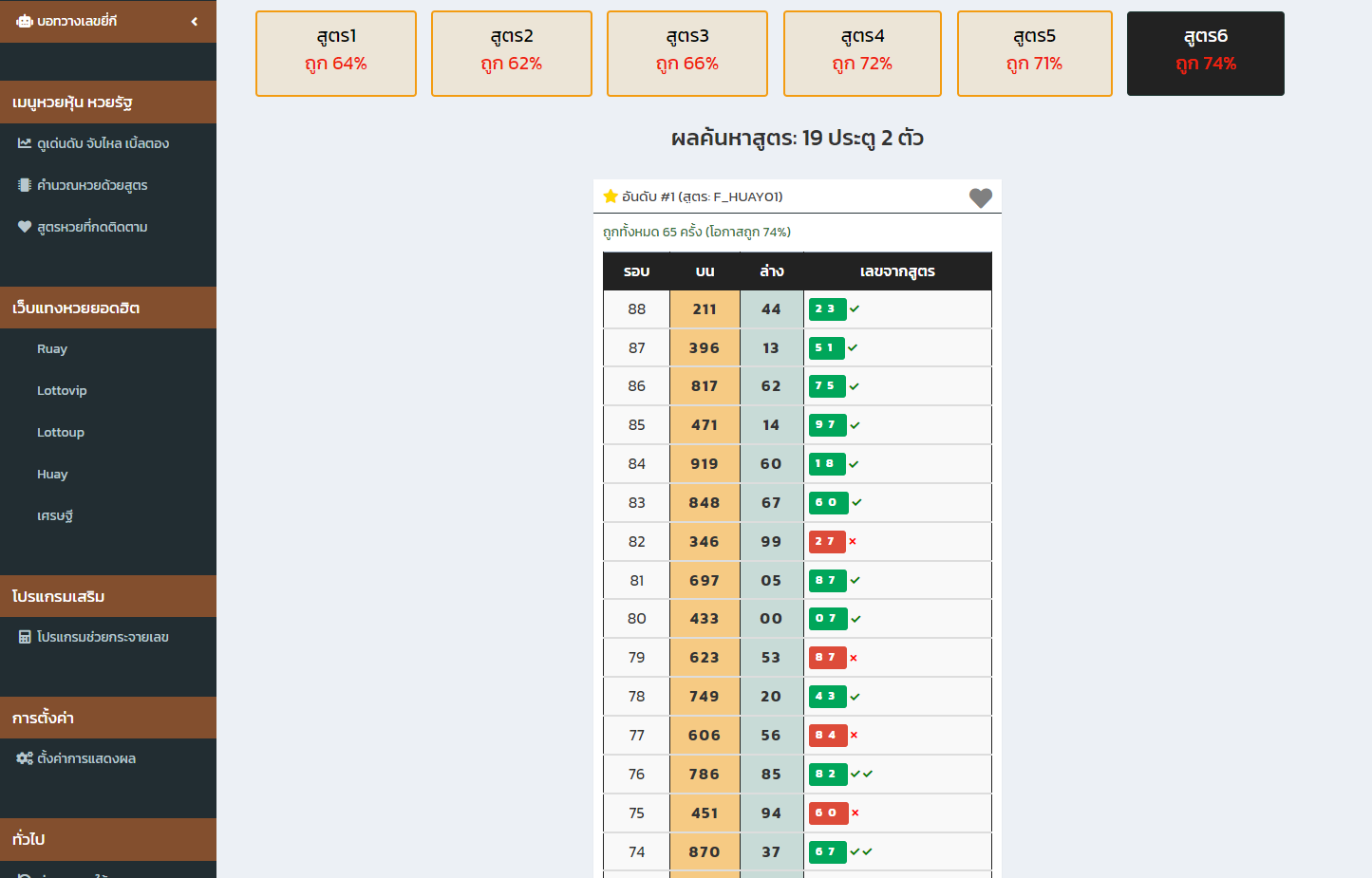Click the อันดับ #1 (สูตร: F_HUAY01) title
Screen dimensions: 1372x878
(702, 196)
